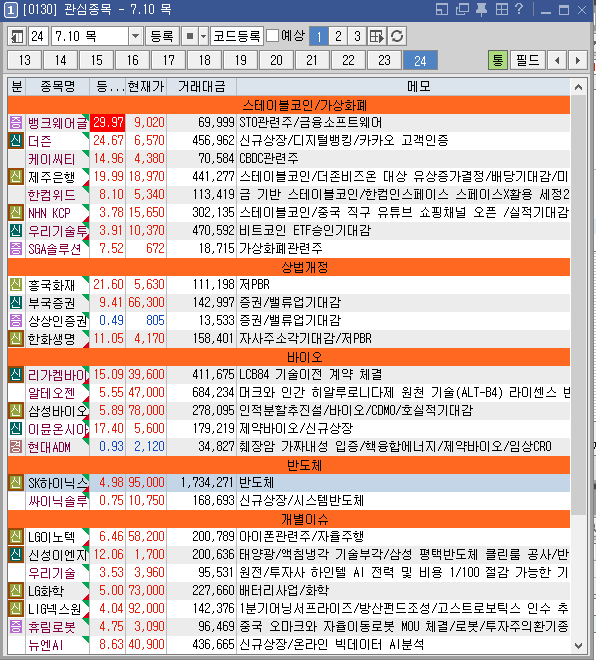Click the 코드등록 button
The image size is (596, 660).
click(x=237, y=36)
